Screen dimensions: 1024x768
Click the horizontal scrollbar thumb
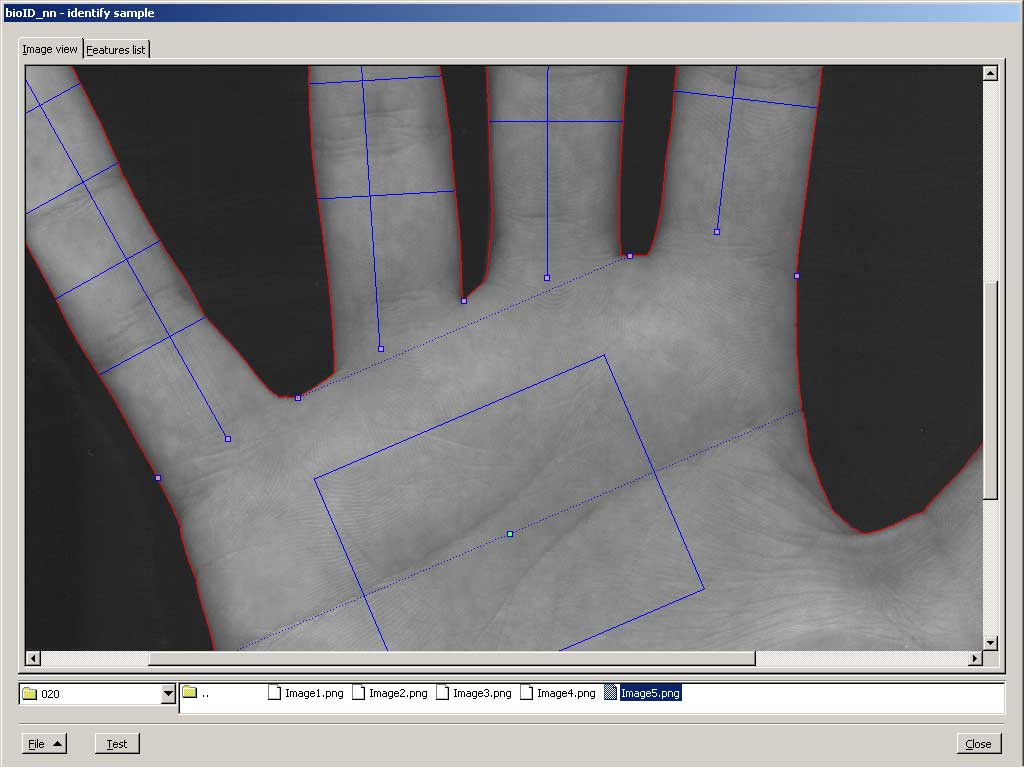click(450, 658)
